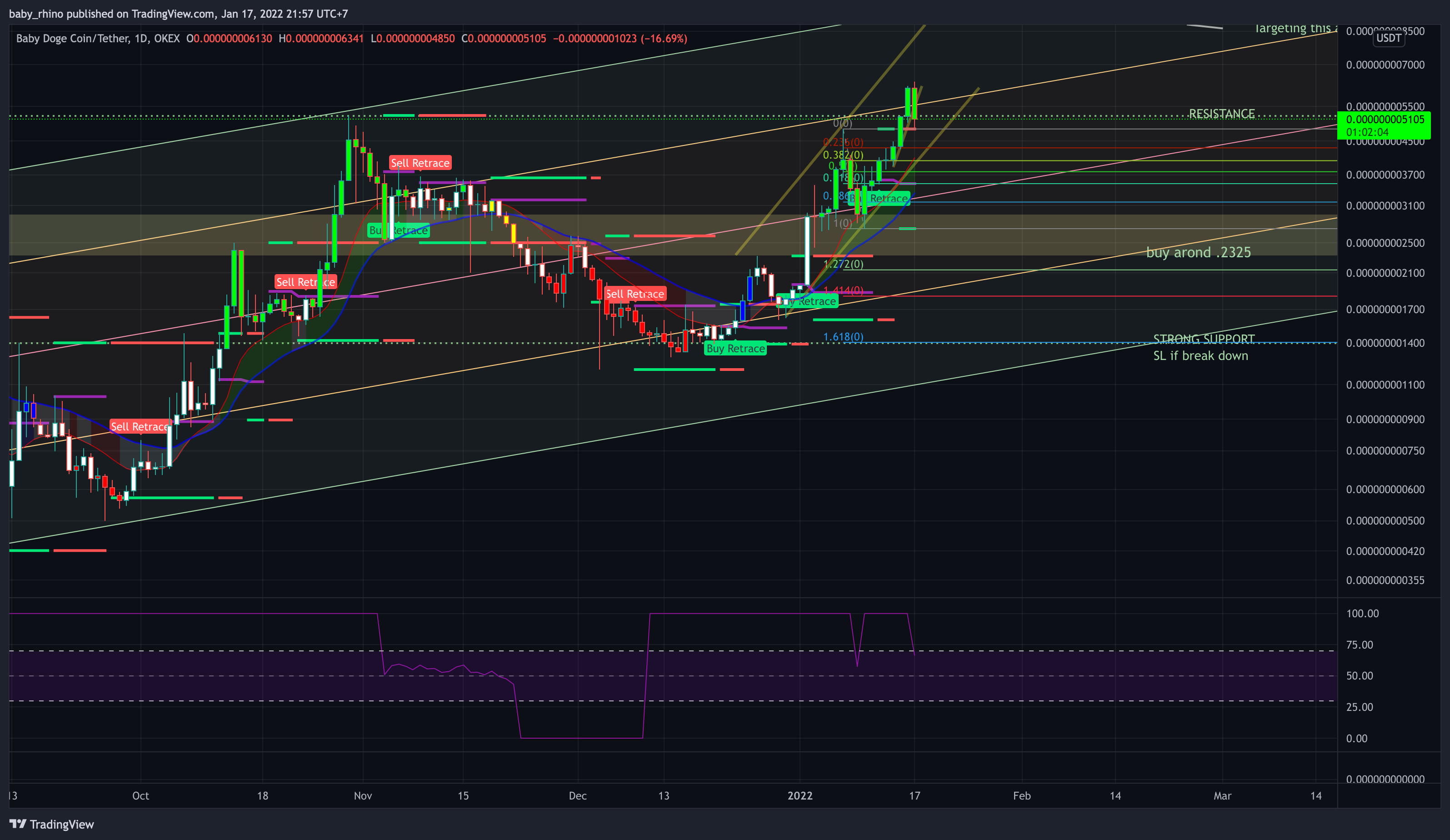Viewport: 1450px width, 840px height.
Task: Click the close value C0.000000005105
Action: tap(504, 39)
